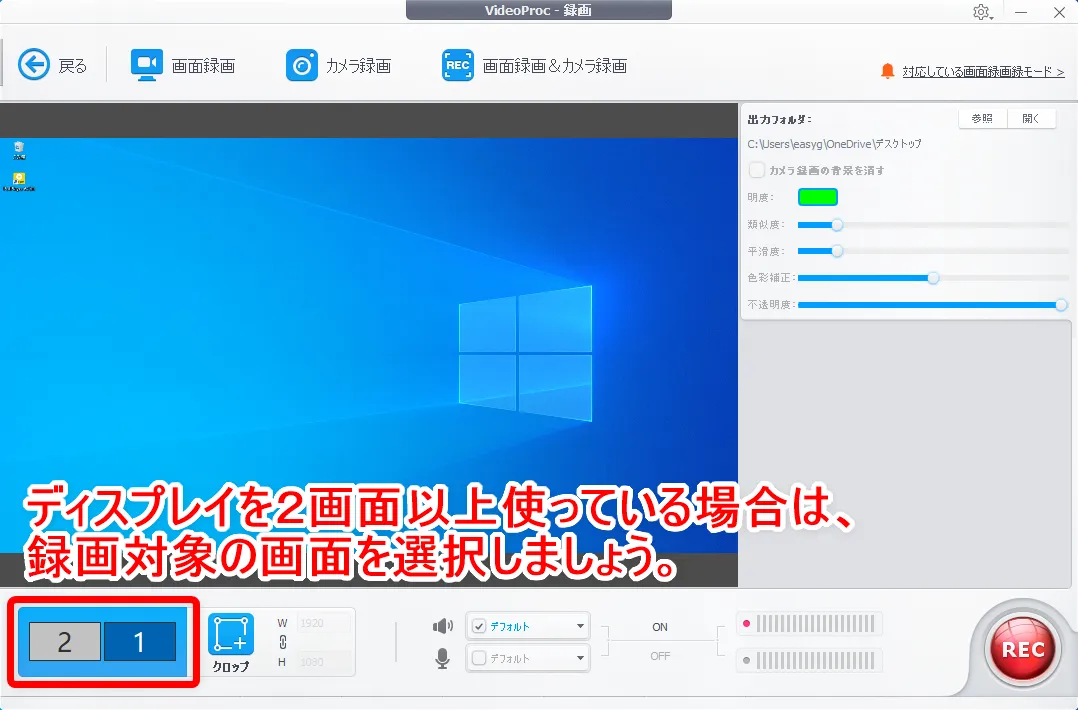This screenshot has width=1078, height=710.
Task: Click the output folder path text
Action: (x=835, y=144)
